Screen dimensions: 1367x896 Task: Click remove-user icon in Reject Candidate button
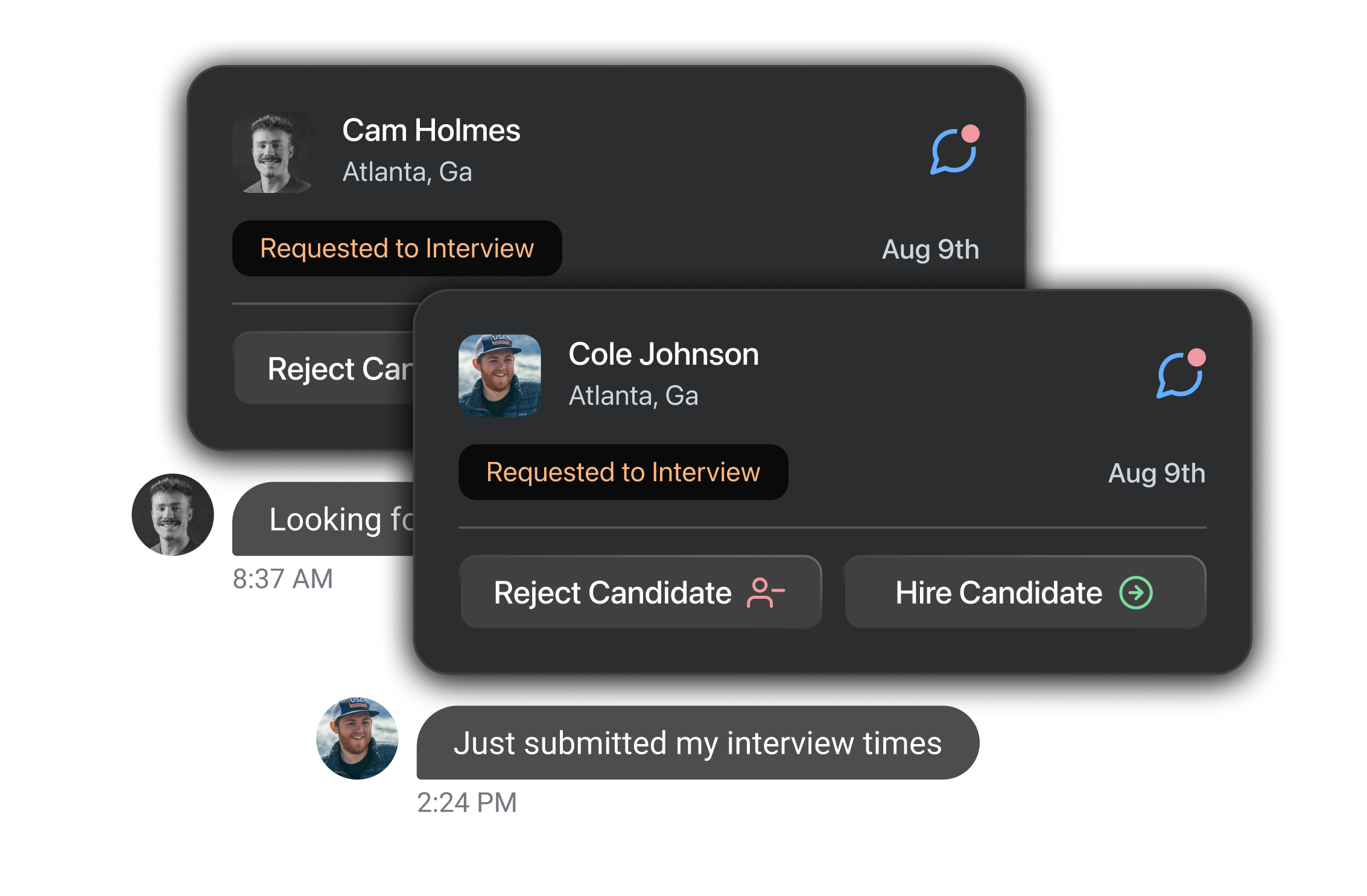coord(766,593)
